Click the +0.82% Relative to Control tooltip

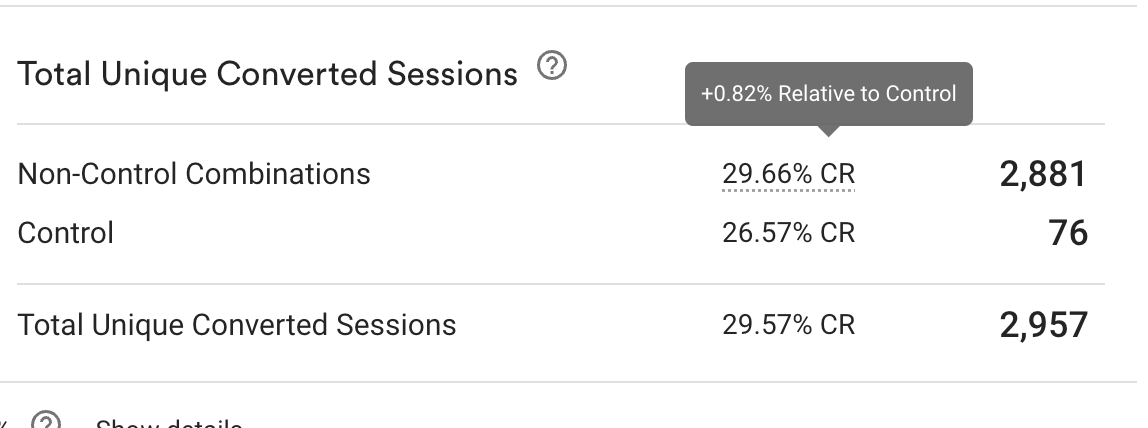[829, 94]
